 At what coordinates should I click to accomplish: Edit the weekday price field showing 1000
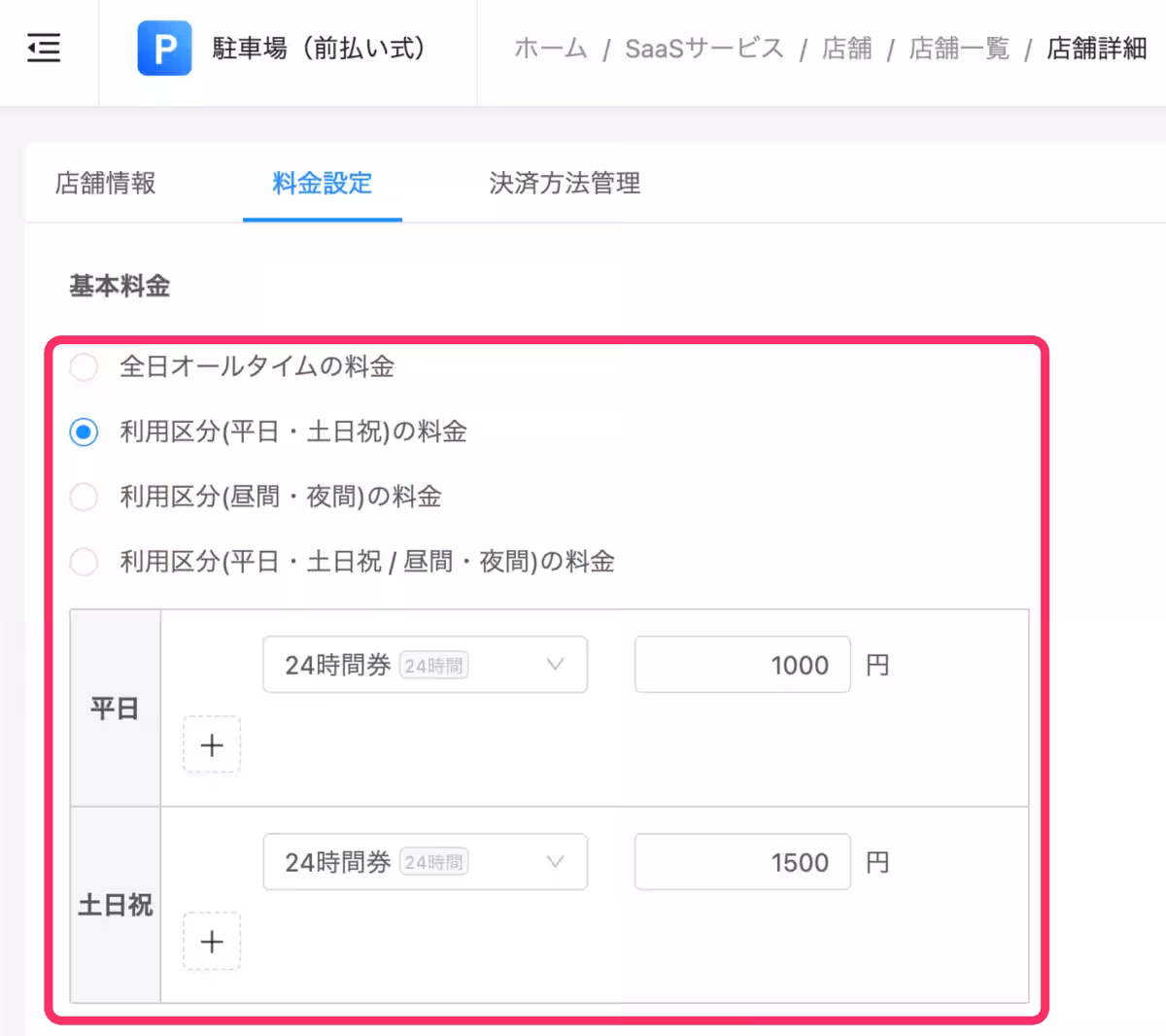tap(741, 665)
